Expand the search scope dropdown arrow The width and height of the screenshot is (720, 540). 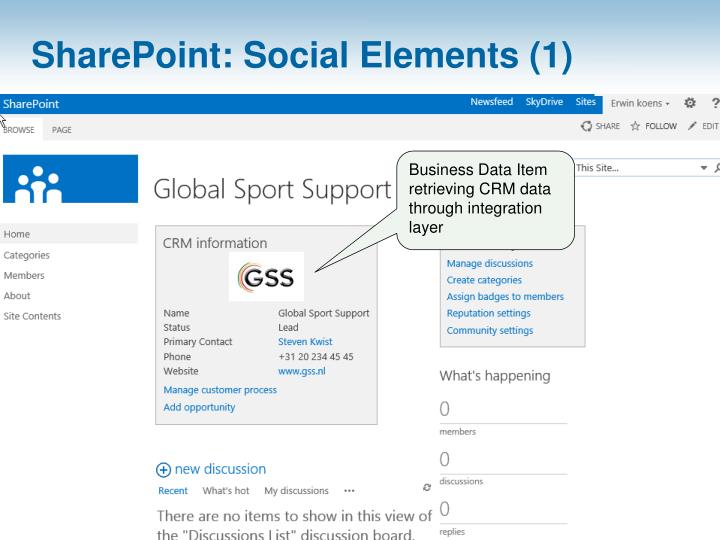(x=703, y=168)
